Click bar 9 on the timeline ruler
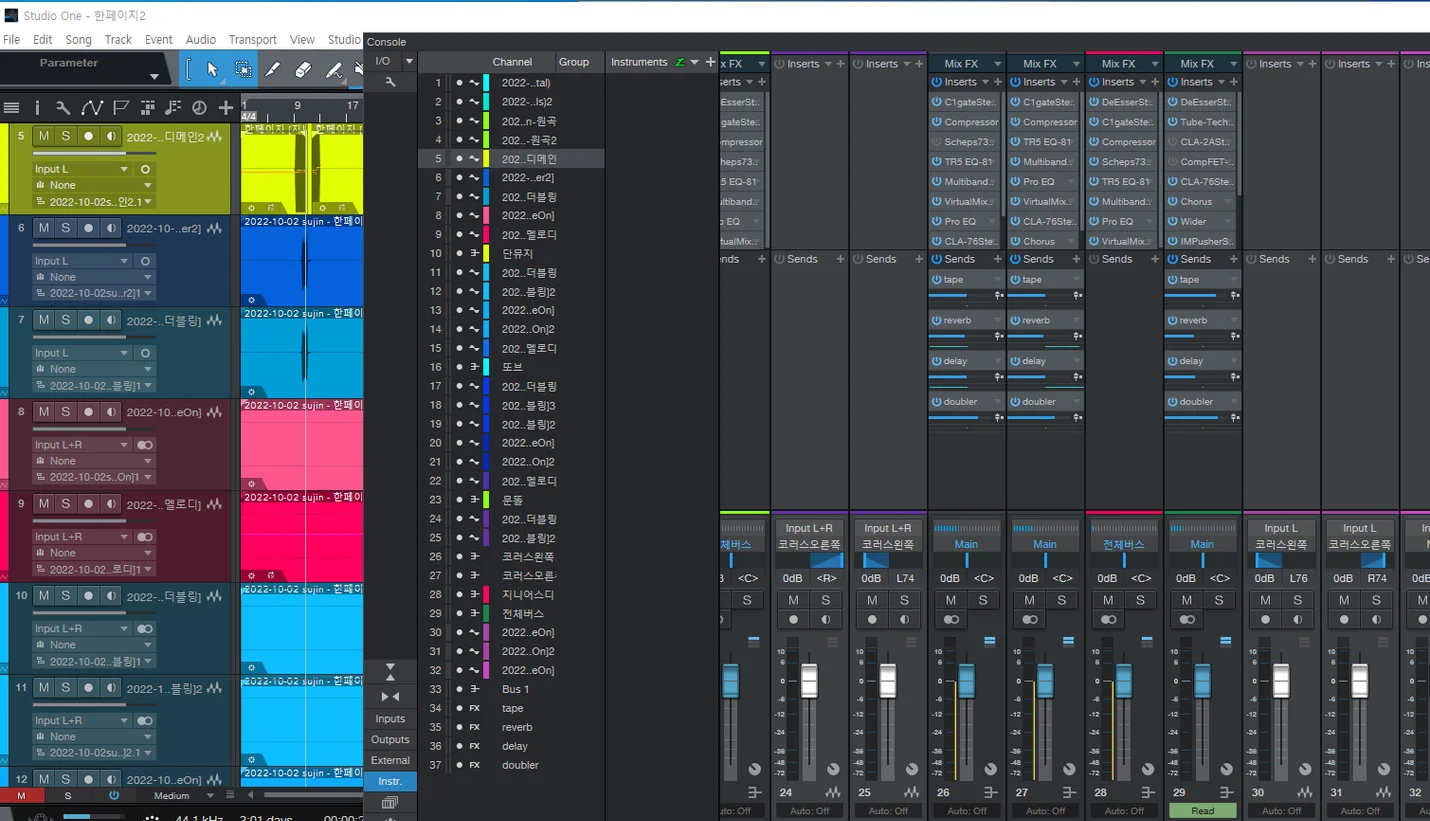 [x=297, y=105]
